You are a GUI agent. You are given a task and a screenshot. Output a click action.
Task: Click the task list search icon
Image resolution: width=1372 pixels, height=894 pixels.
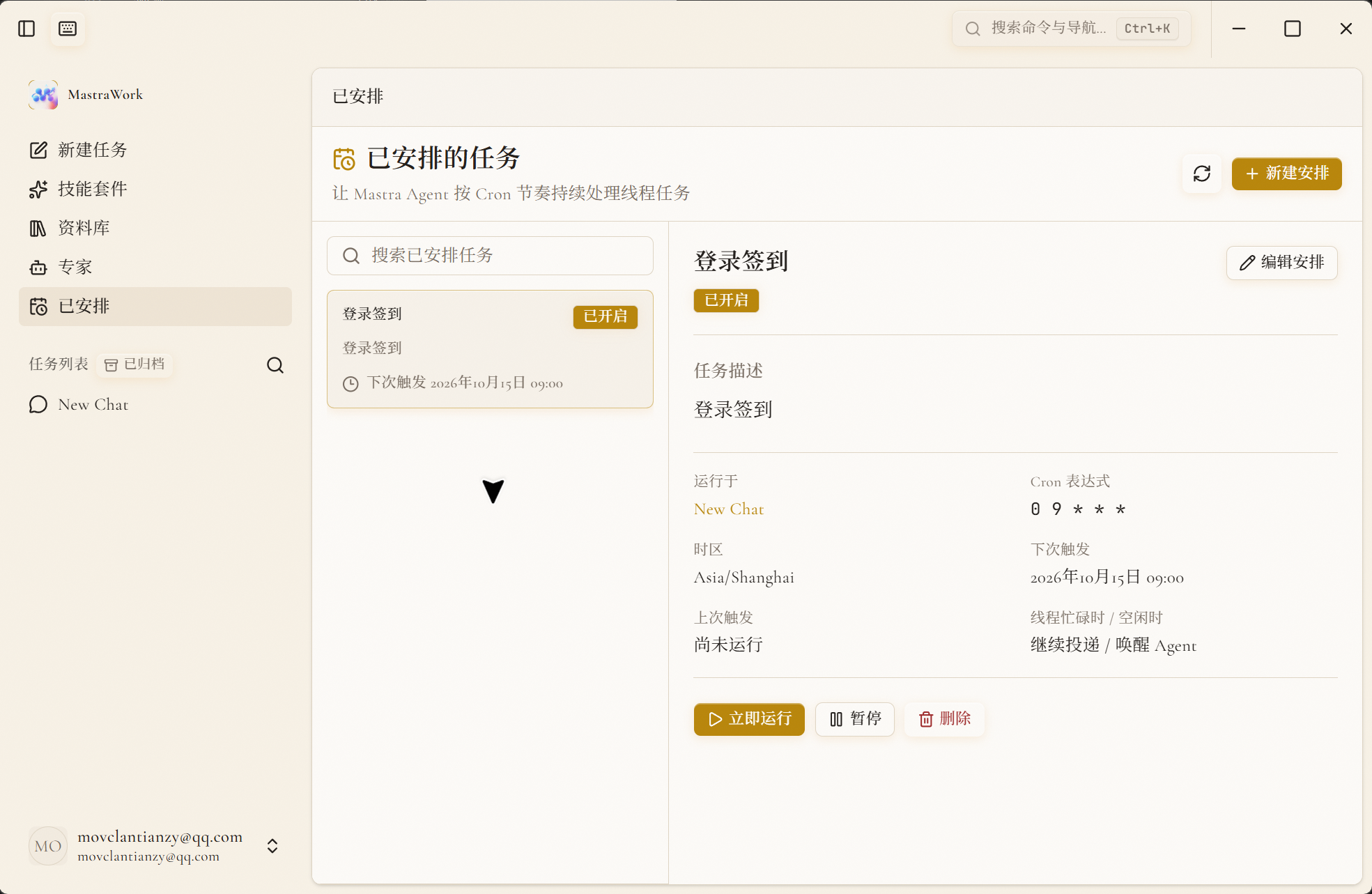(x=275, y=365)
